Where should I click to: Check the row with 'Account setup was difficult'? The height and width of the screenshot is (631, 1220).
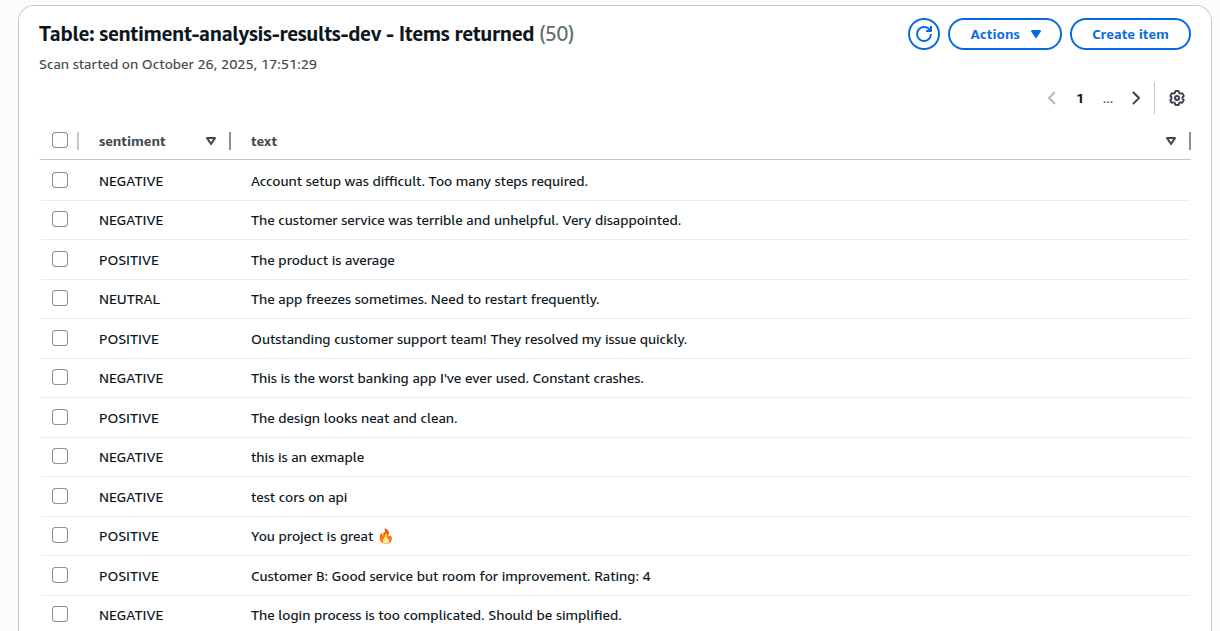[x=60, y=180]
